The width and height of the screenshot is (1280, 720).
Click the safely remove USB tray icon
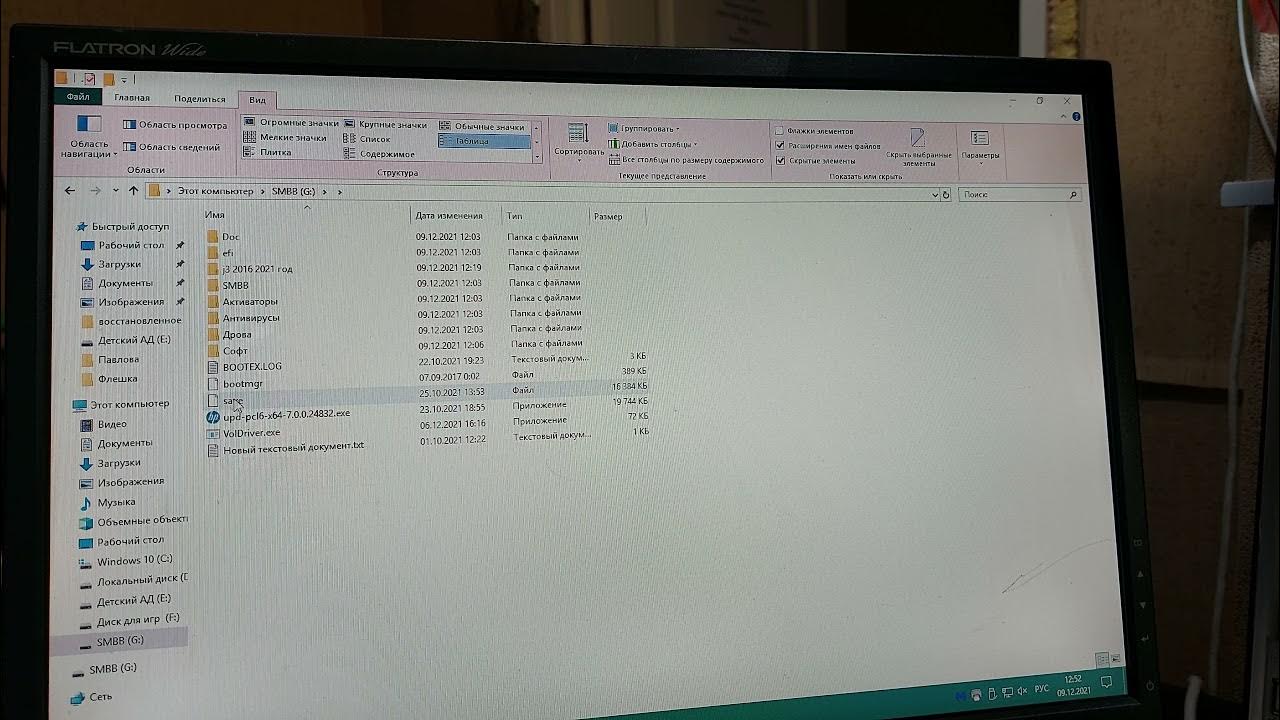tap(991, 692)
